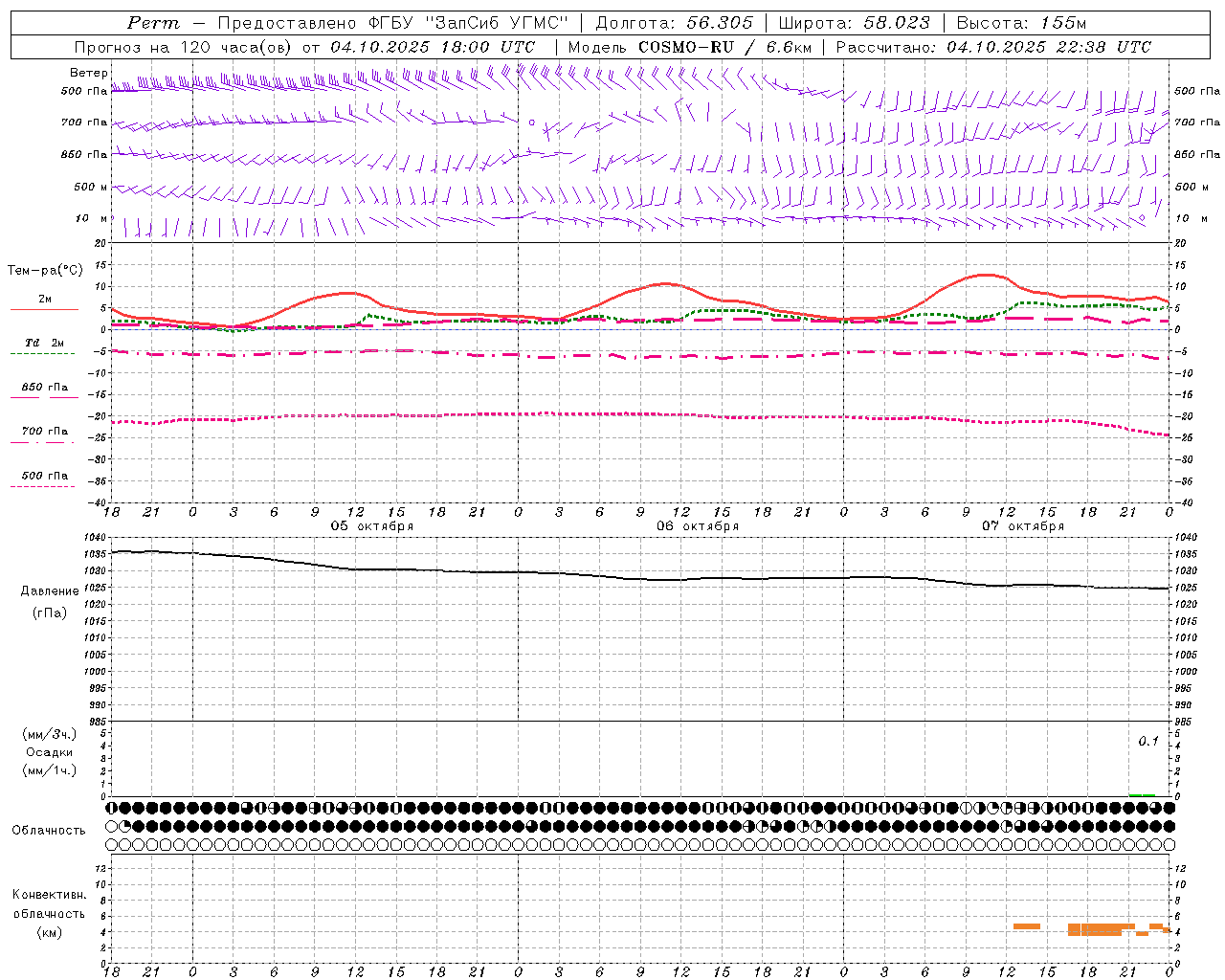Viewport: 1225px width, 980px height.
Task: Click the 'Давление' pressure panel label
Action: pyautogui.click(x=50, y=591)
